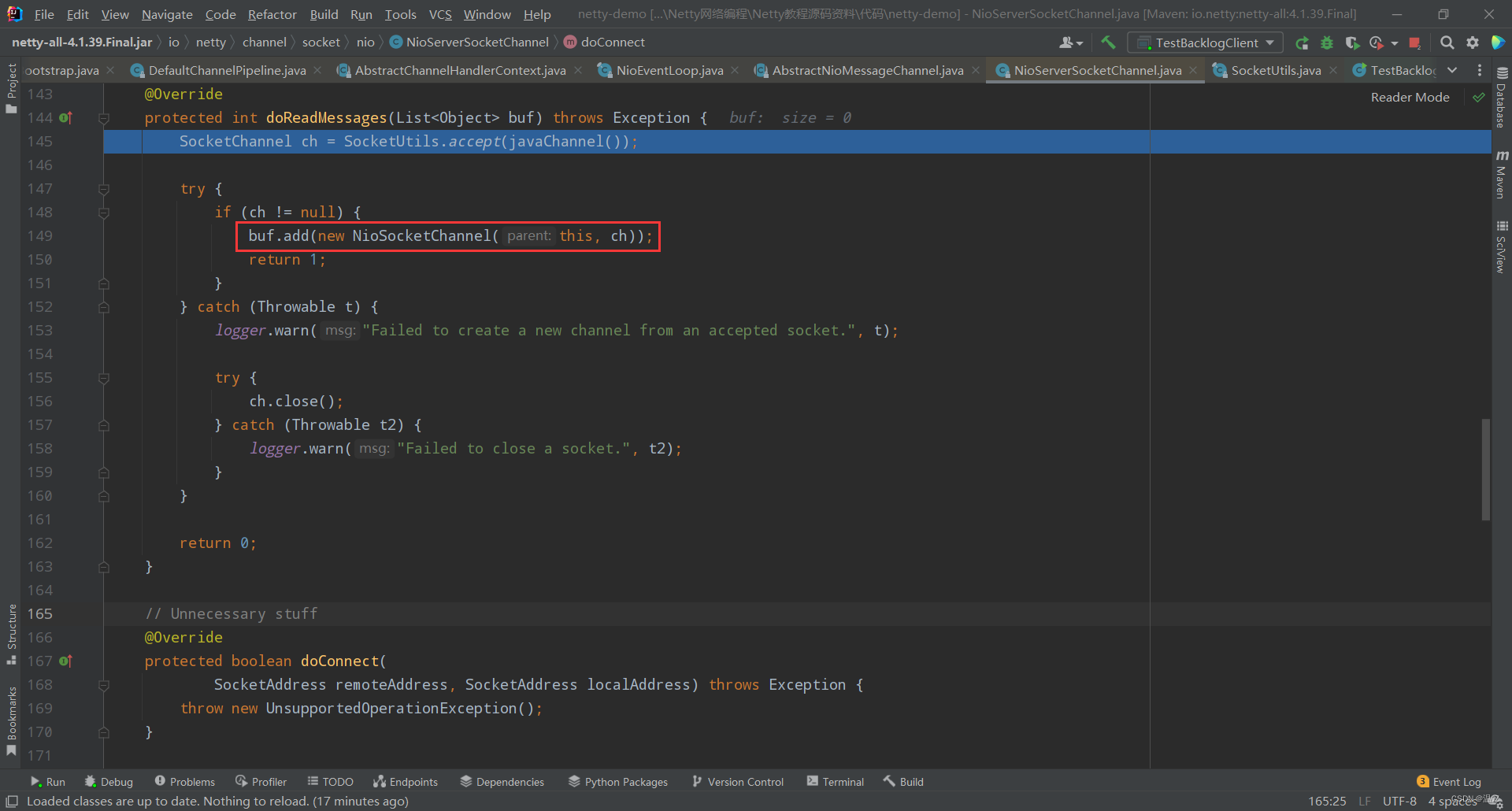Click the UTF-8 encoding indicator
Screen dimensions: 1512x811
coord(1399,801)
